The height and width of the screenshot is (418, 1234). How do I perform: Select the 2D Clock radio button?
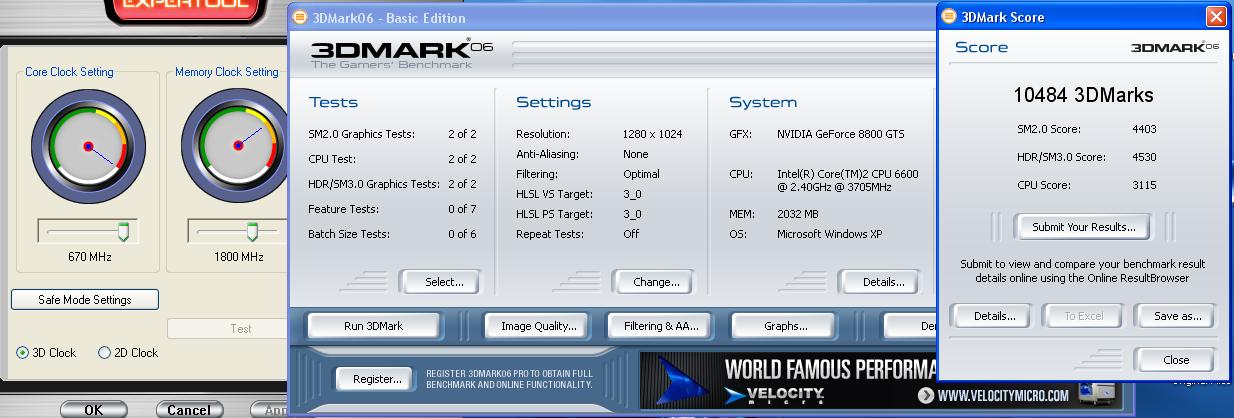(x=104, y=353)
